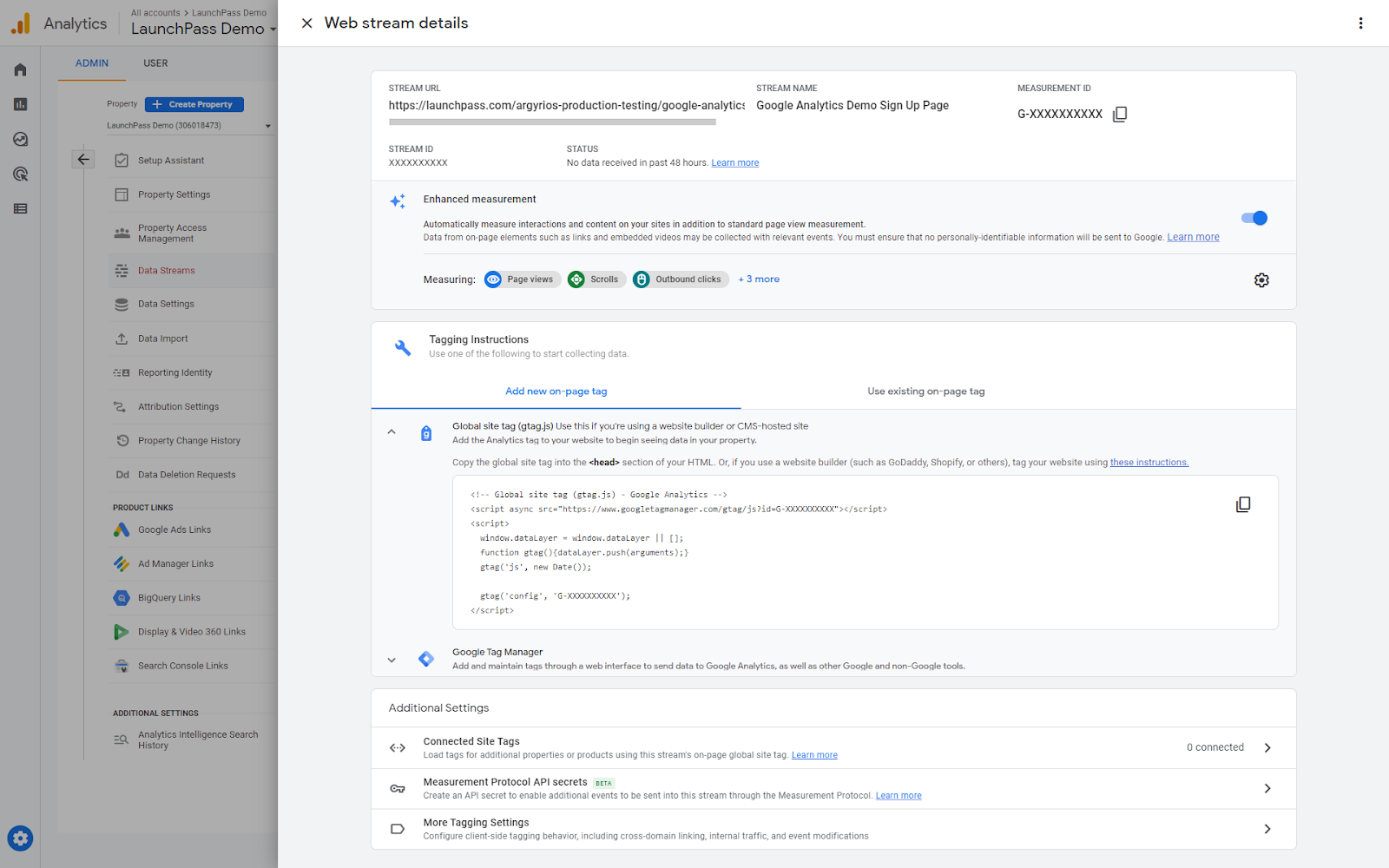
Task: Open Learn more link in Status
Action: click(x=735, y=163)
